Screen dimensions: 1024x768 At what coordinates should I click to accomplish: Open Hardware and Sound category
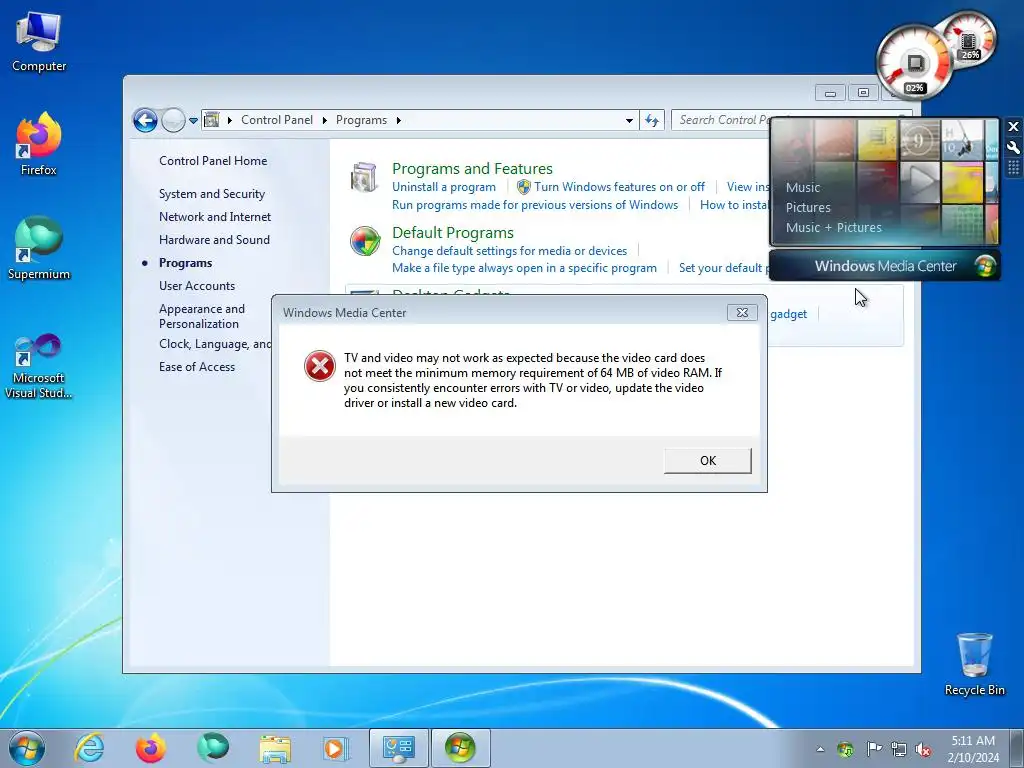214,240
